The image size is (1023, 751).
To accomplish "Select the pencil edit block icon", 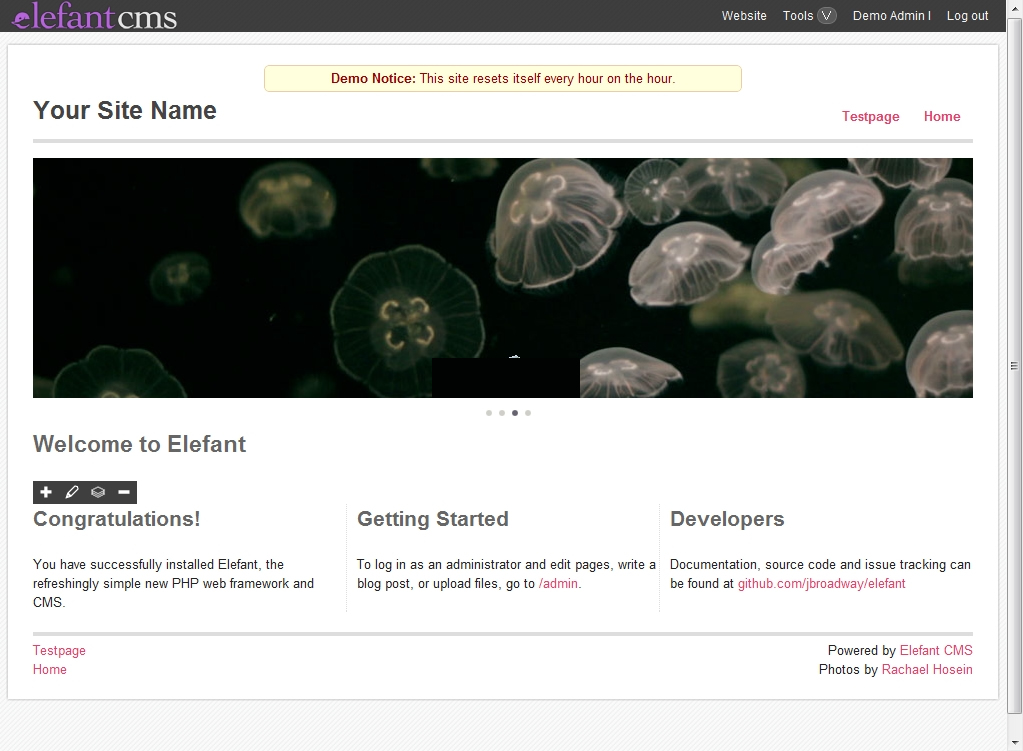I will 71,492.
